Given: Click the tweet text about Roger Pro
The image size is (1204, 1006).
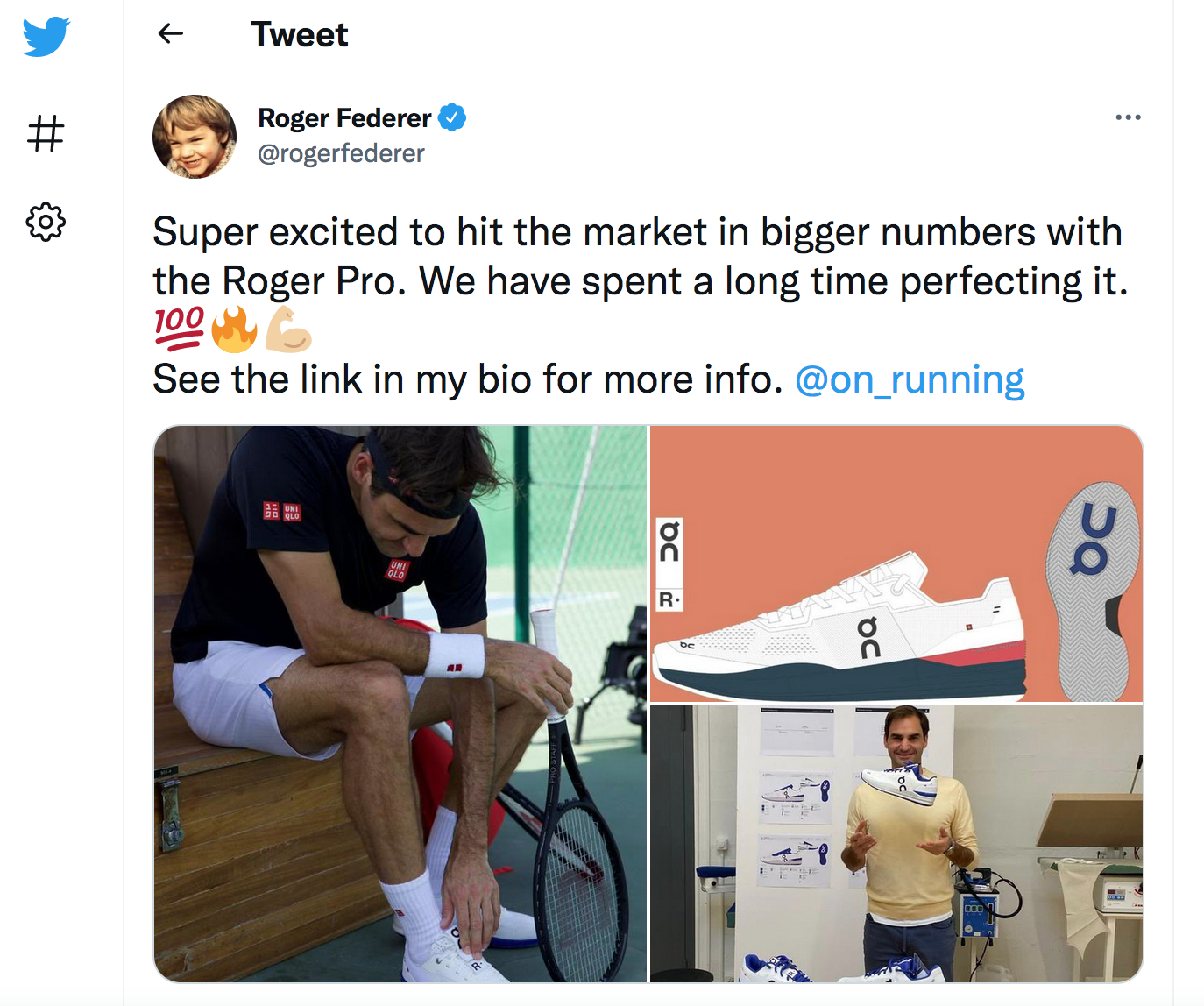Looking at the screenshot, I should [x=638, y=256].
